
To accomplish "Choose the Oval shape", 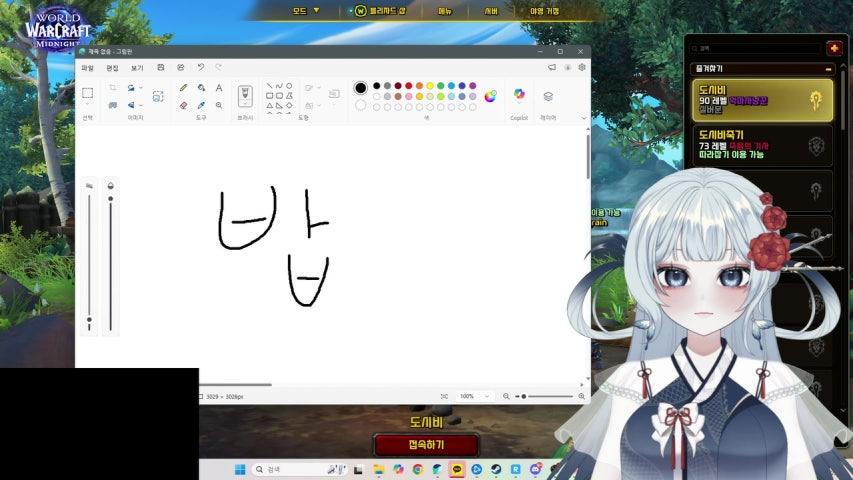I will 289,86.
